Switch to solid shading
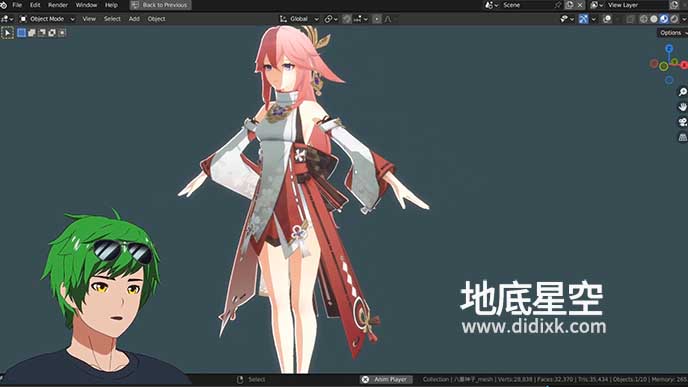The width and height of the screenshot is (688, 387). pos(654,19)
